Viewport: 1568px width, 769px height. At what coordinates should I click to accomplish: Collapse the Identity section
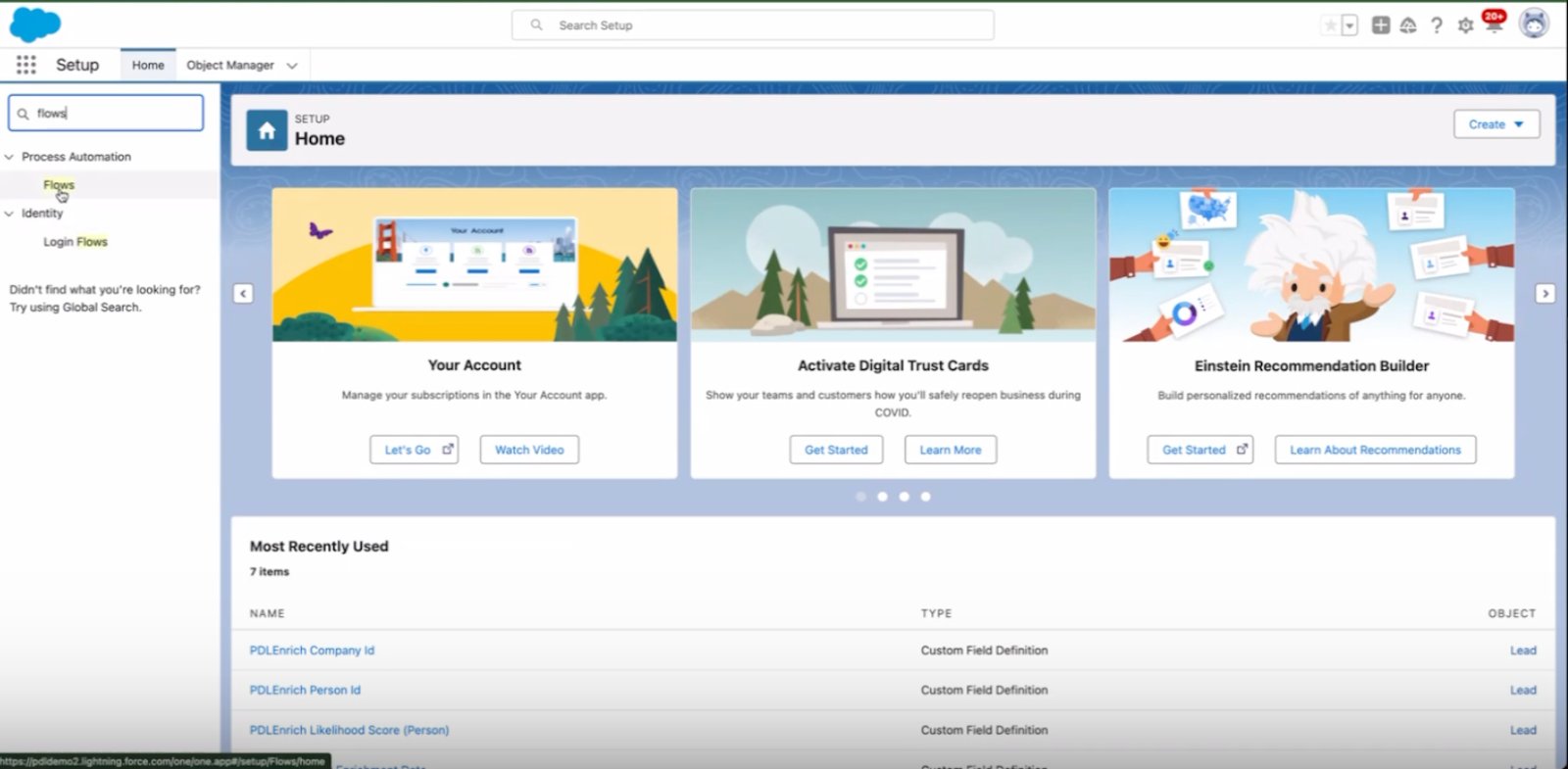pos(10,214)
